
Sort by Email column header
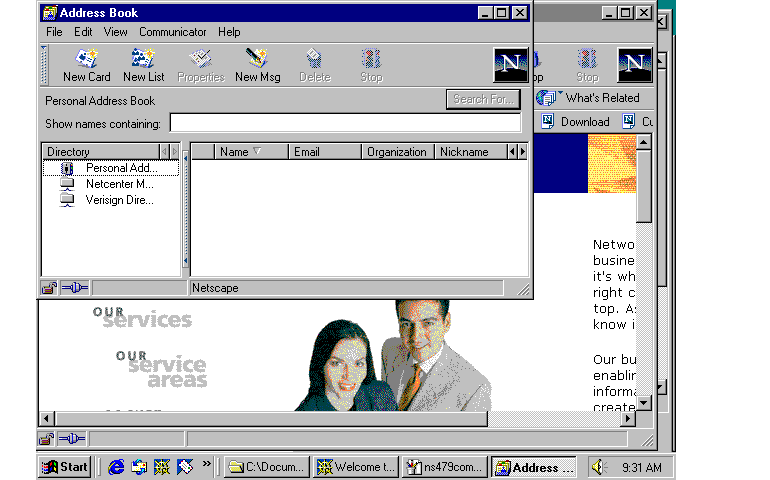325,152
